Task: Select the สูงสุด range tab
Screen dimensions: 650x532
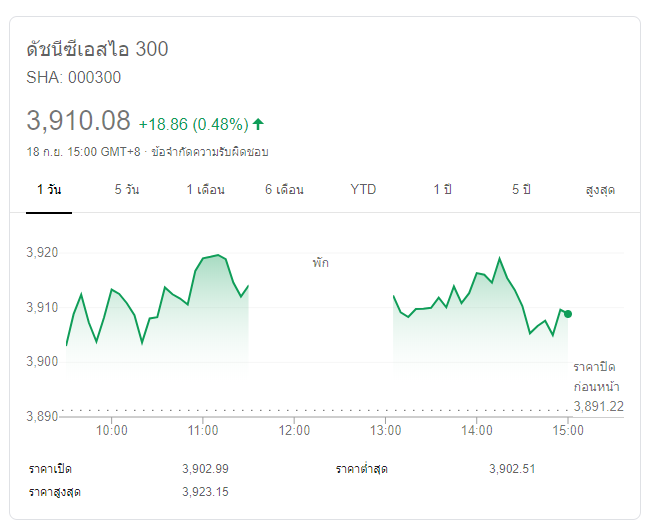Action: pyautogui.click(x=599, y=189)
